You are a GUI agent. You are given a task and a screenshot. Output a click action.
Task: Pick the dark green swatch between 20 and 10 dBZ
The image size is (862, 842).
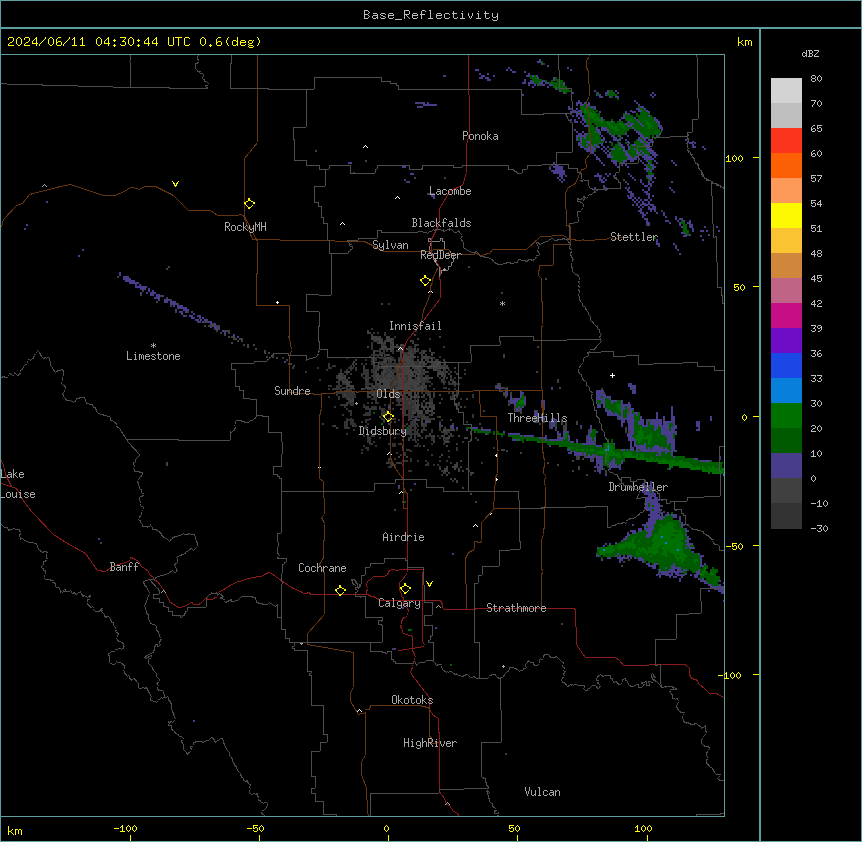(x=786, y=441)
